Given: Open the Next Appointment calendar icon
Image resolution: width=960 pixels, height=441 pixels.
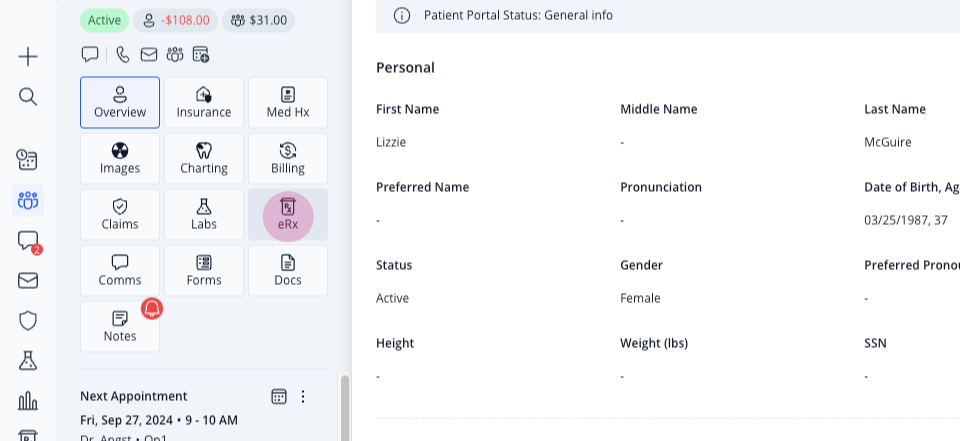Looking at the screenshot, I should point(279,396).
